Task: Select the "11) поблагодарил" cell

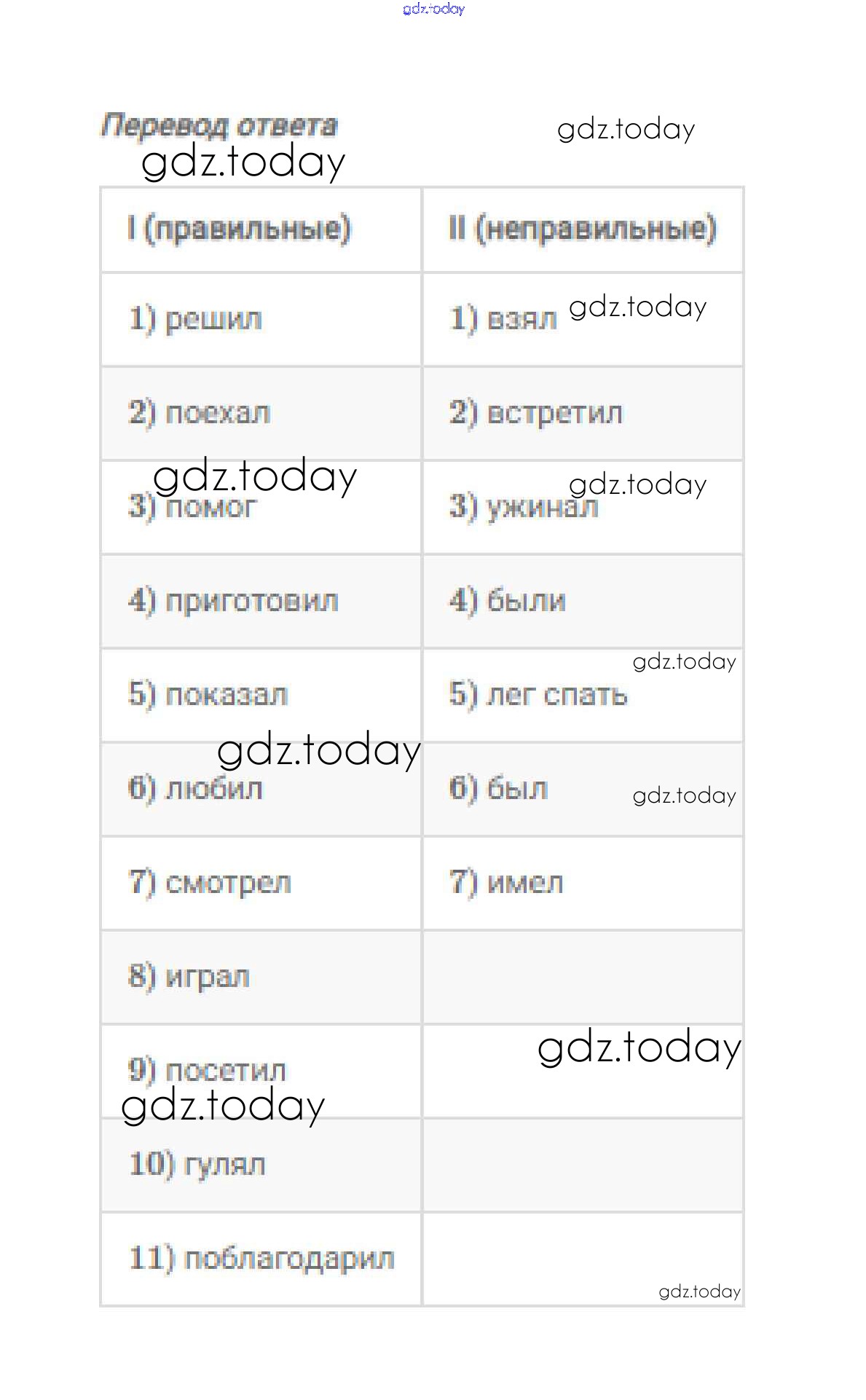Action: point(261,1258)
